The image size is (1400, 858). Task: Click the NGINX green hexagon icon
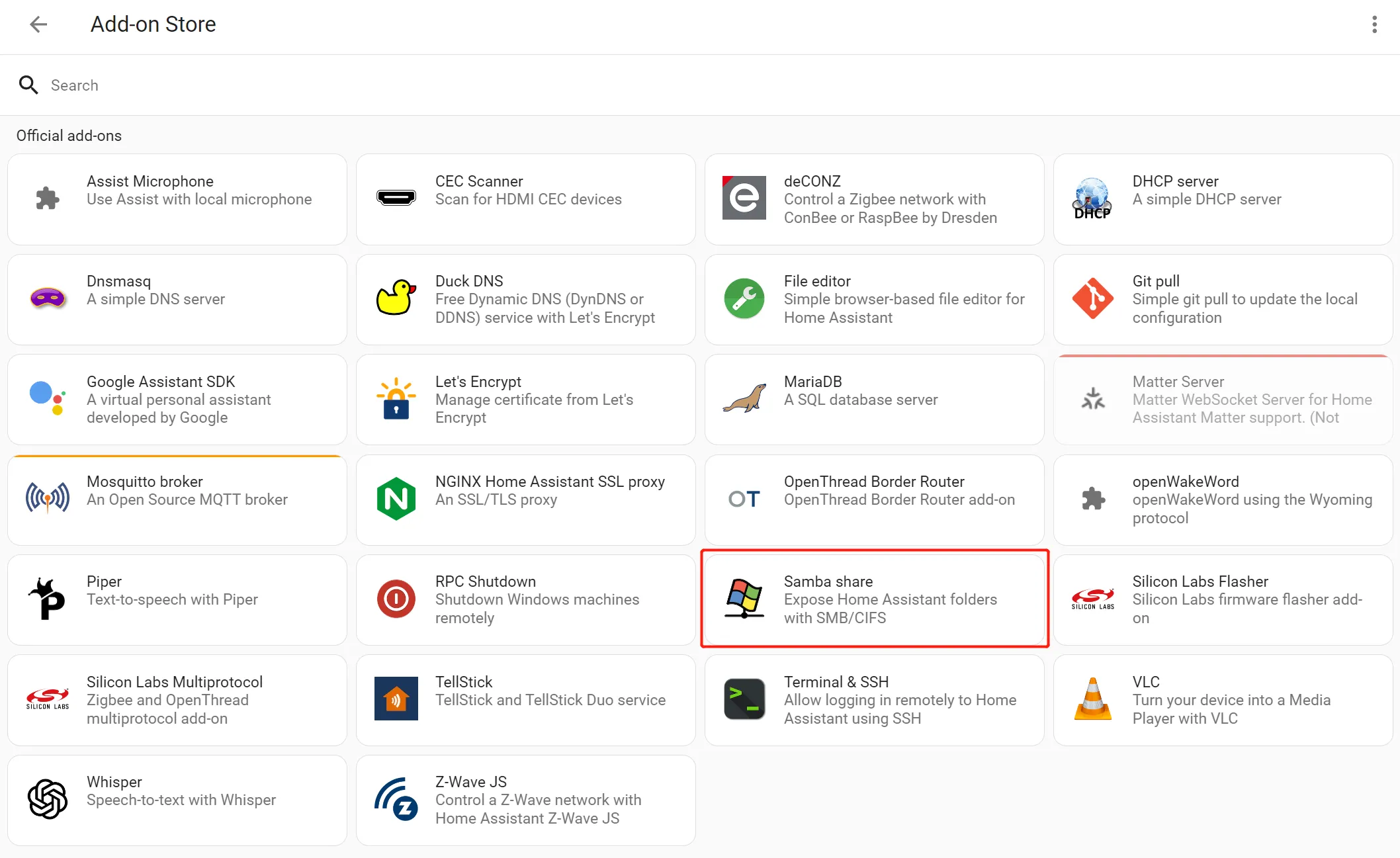coord(396,499)
